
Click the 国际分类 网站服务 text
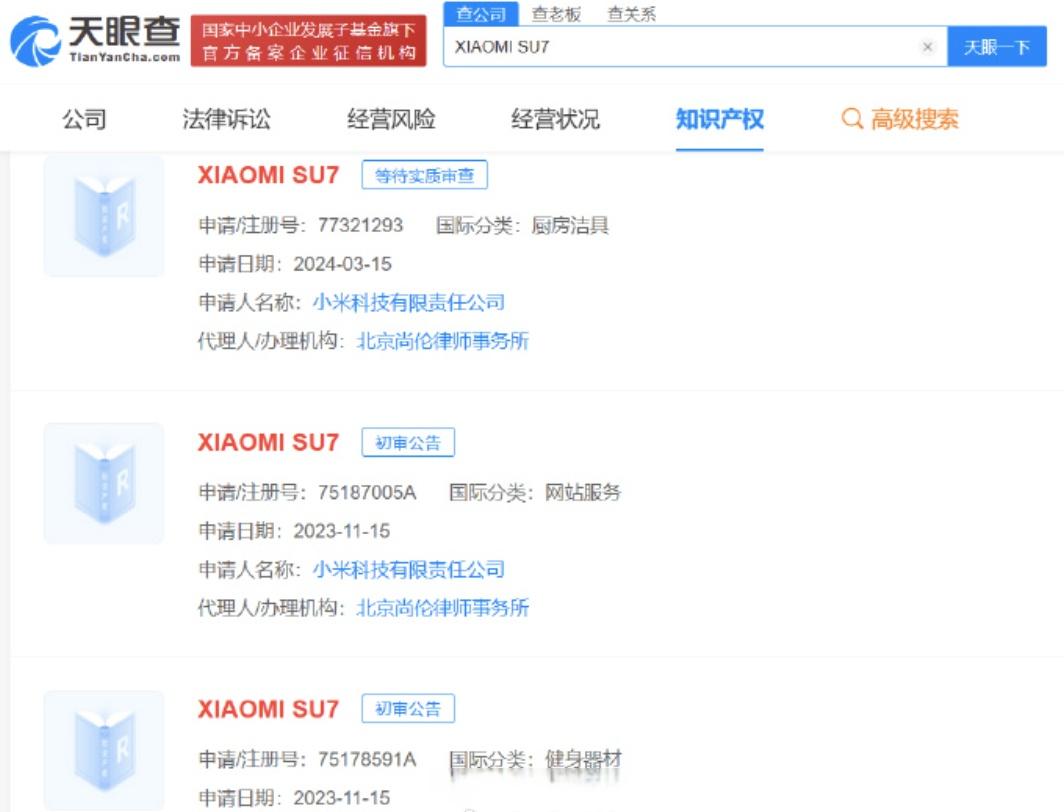coord(535,492)
